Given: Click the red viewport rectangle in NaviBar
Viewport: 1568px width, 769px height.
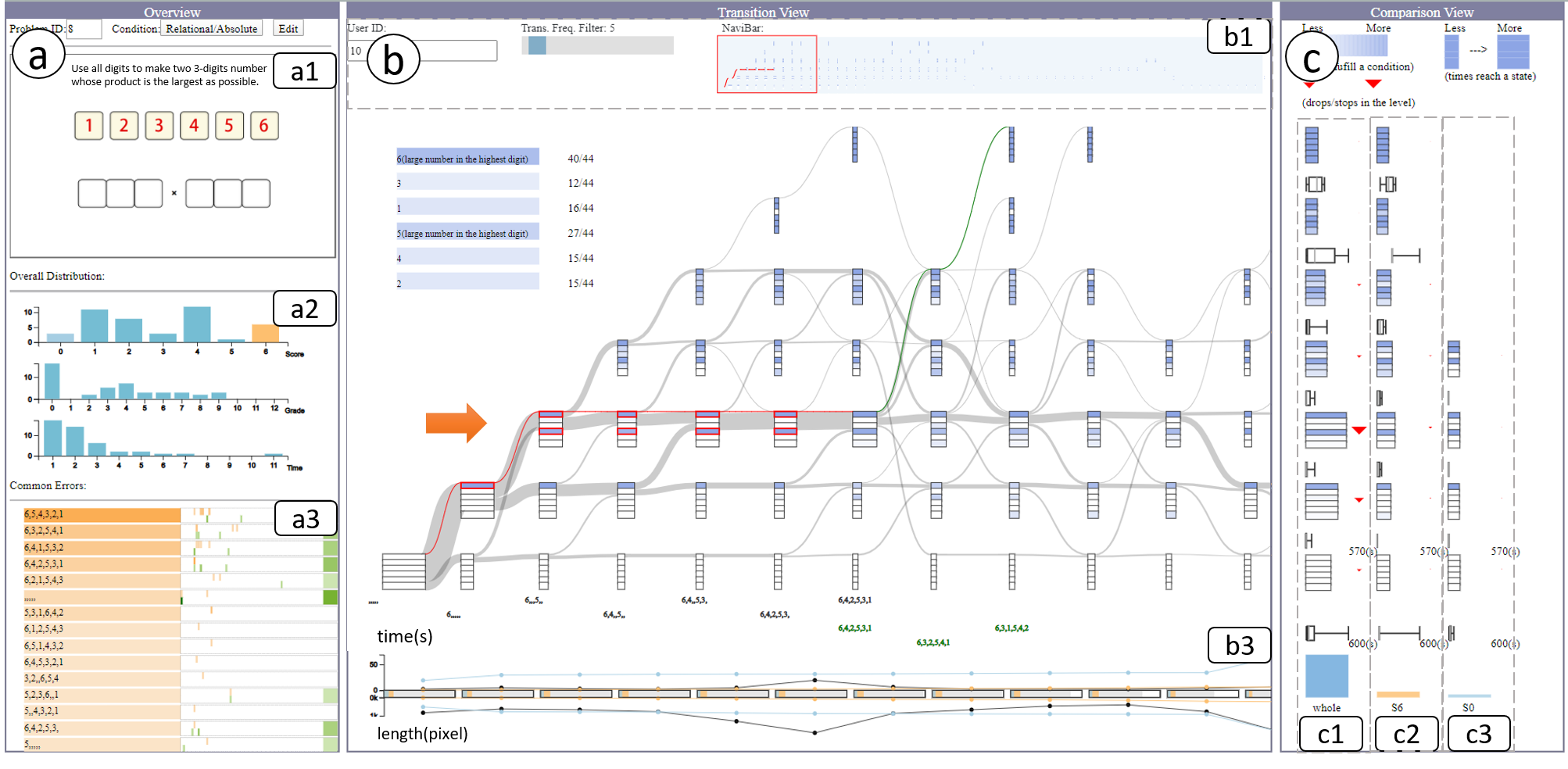Looking at the screenshot, I should (x=767, y=64).
